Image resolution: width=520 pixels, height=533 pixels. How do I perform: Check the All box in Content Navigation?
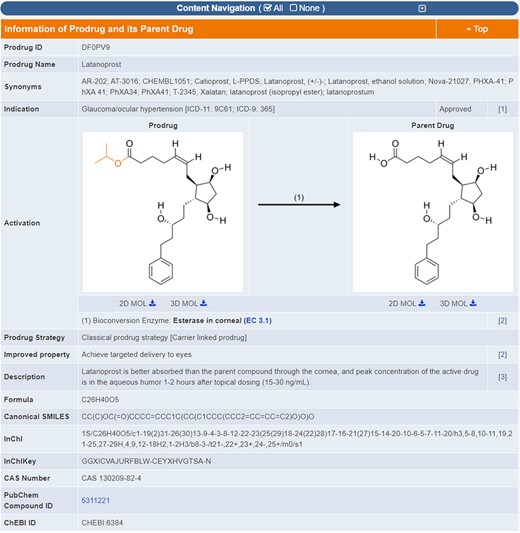(x=268, y=8)
